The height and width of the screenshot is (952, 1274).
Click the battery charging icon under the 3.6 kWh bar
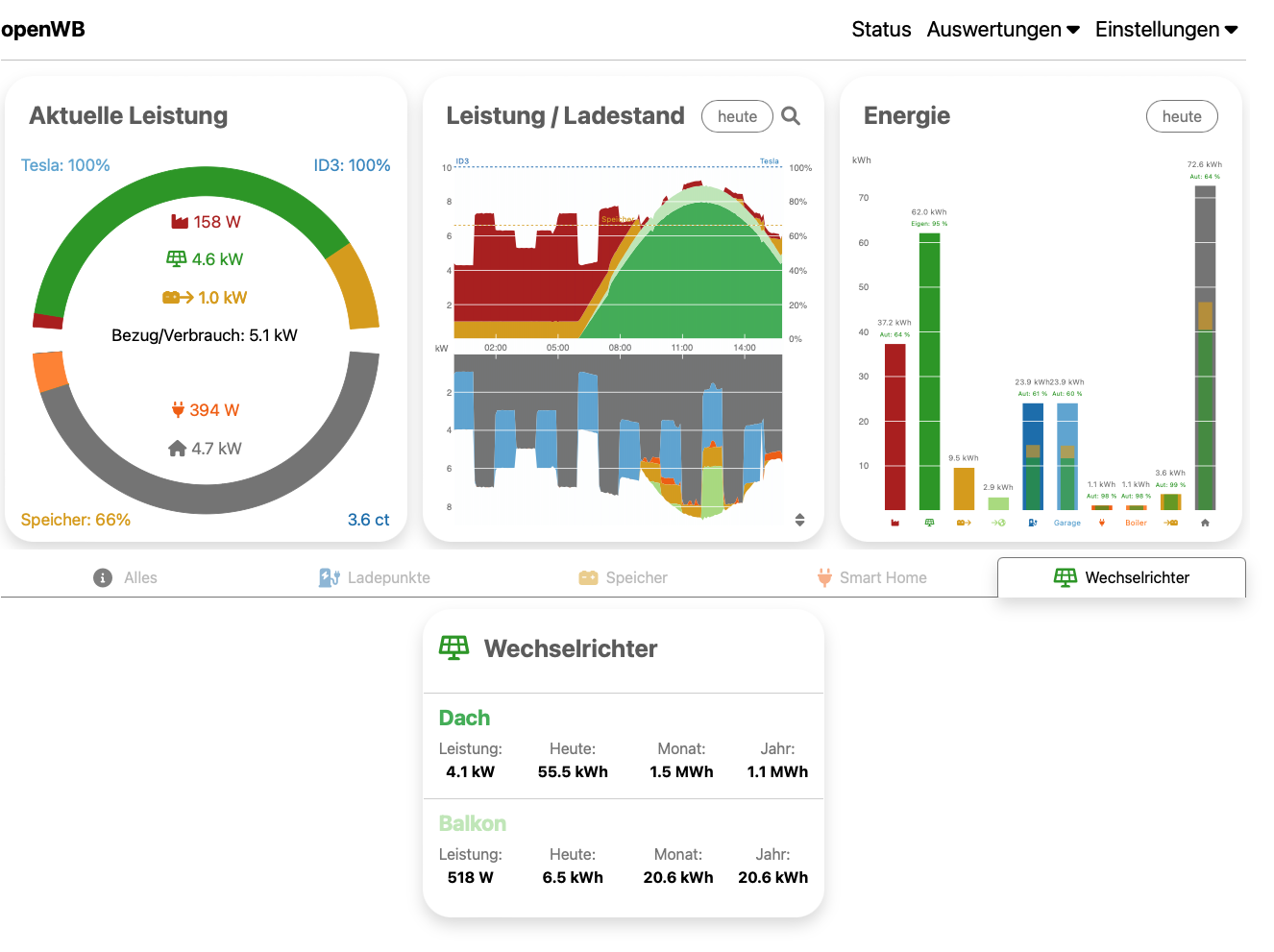point(1170,523)
